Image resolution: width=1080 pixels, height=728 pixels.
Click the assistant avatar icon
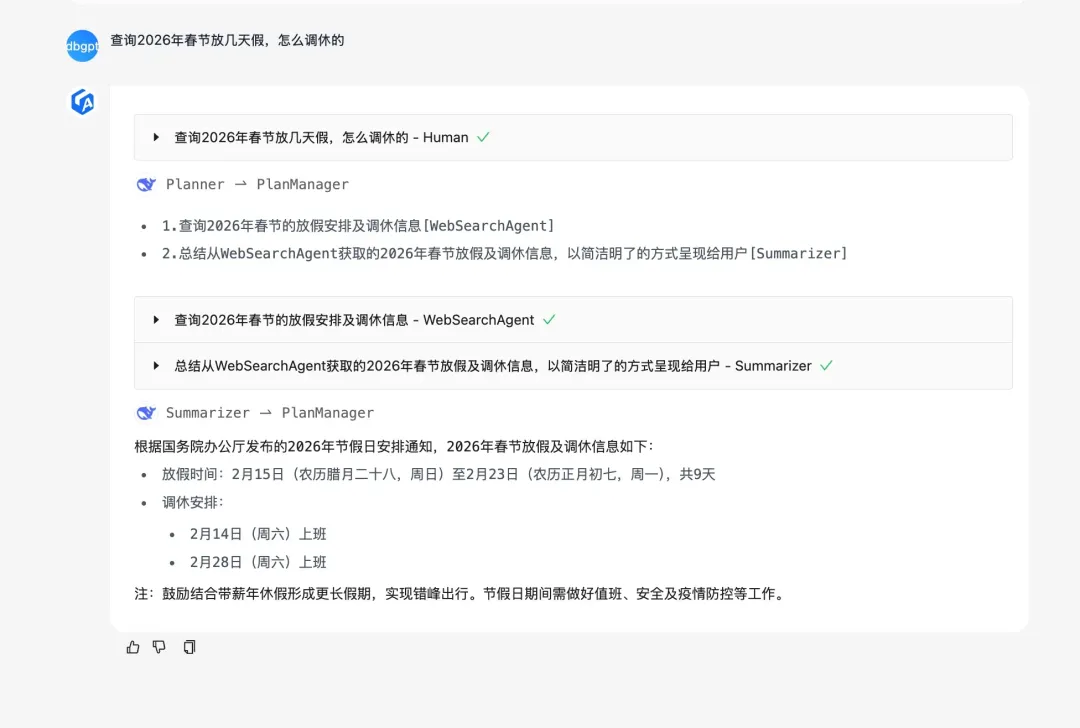point(83,102)
